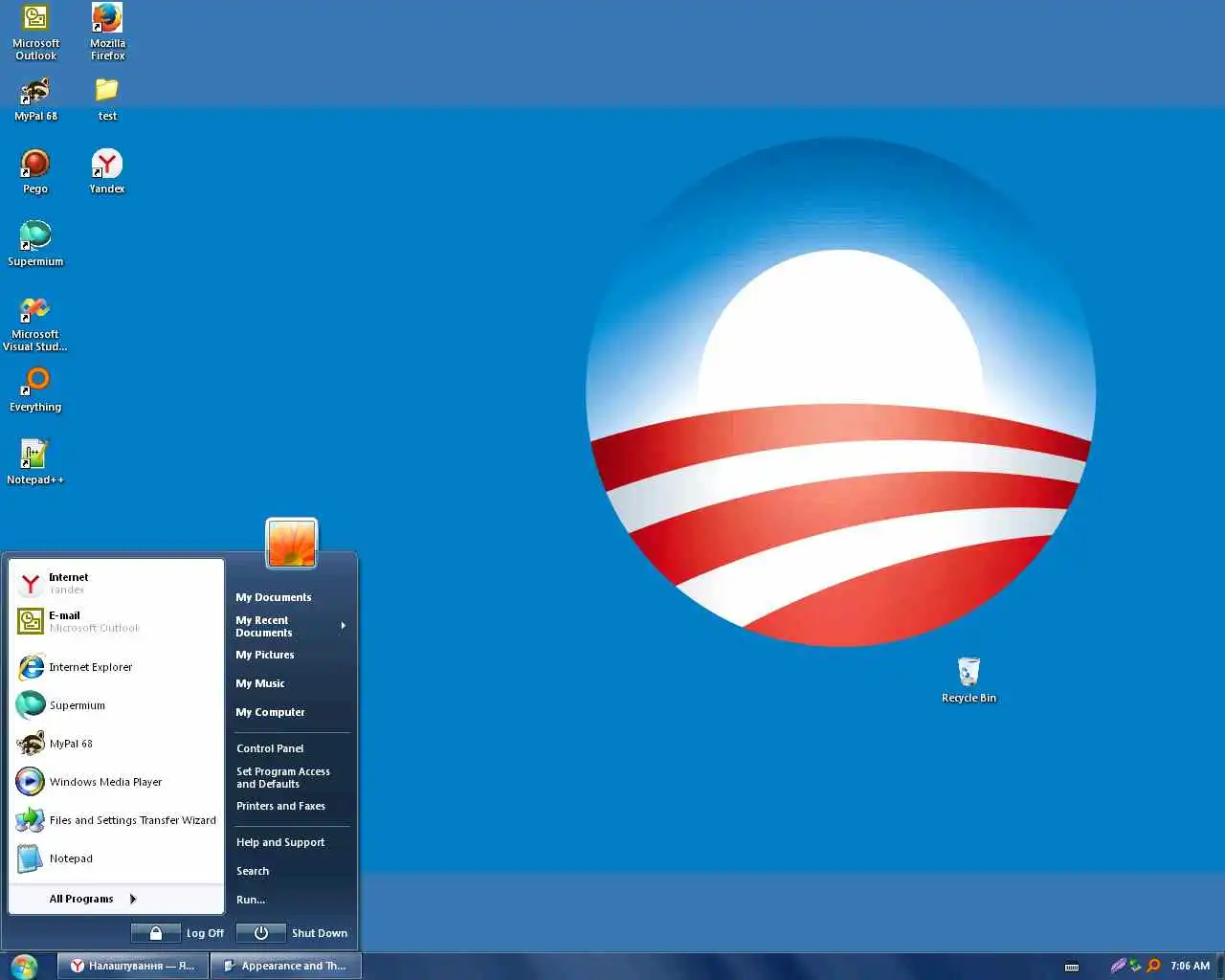Open My Pictures from Start menu
This screenshot has height=980, width=1225.
point(292,655)
